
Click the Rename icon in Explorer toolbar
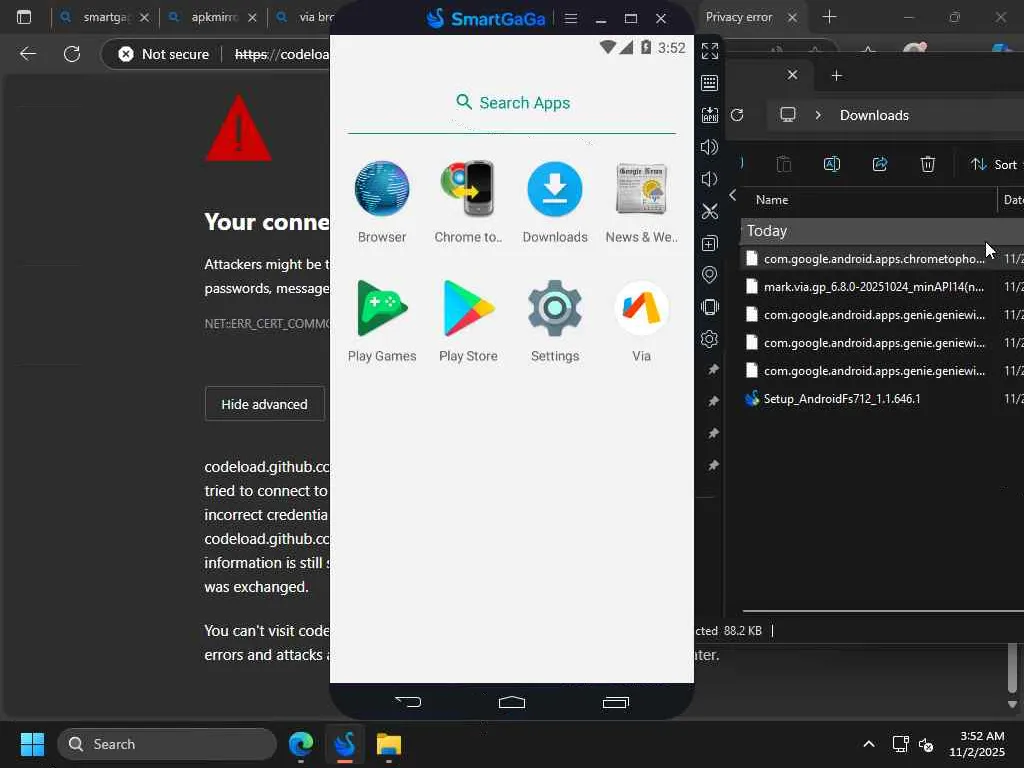coord(832,165)
